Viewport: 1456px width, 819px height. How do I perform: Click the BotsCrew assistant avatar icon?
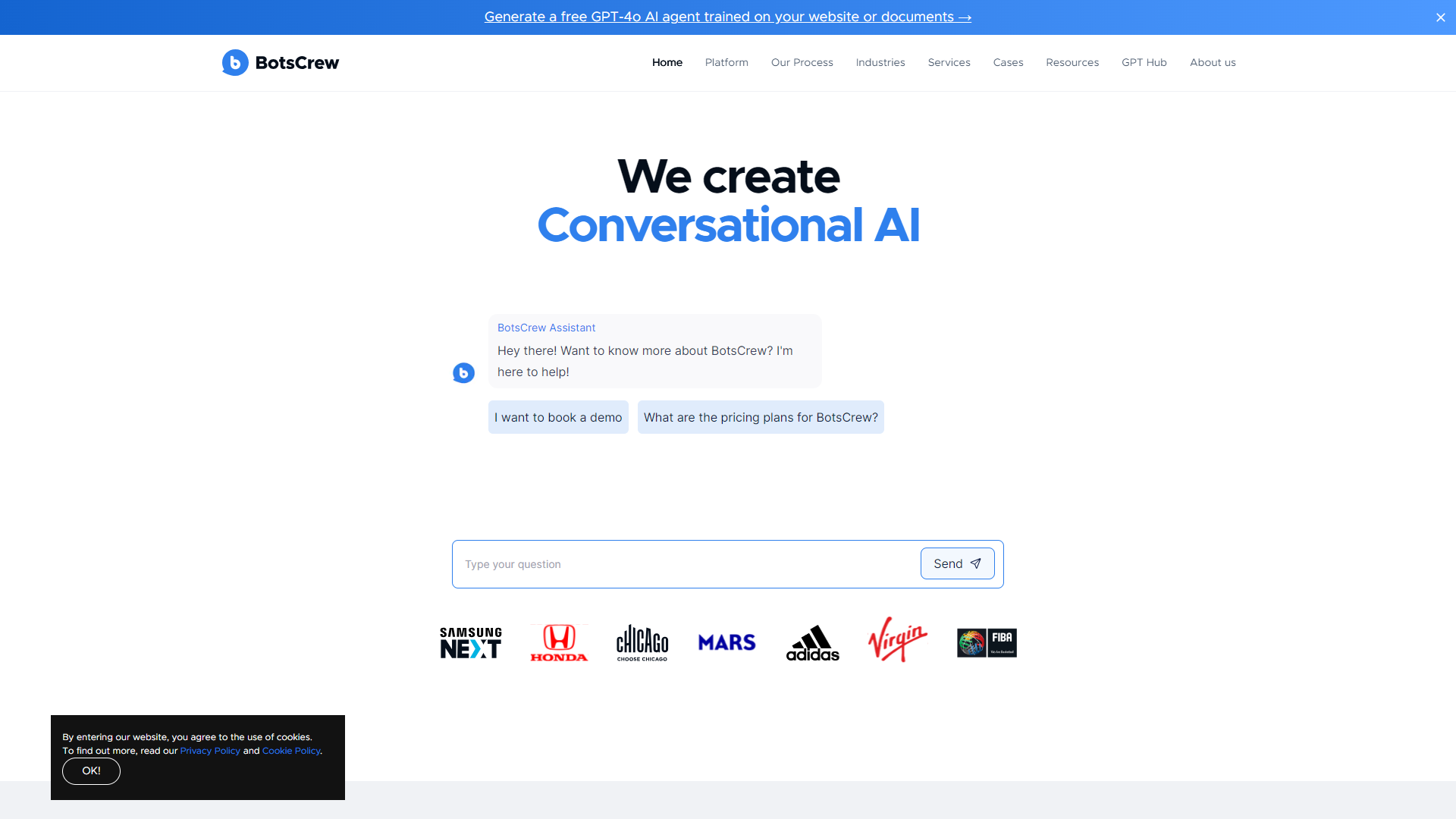(x=463, y=372)
